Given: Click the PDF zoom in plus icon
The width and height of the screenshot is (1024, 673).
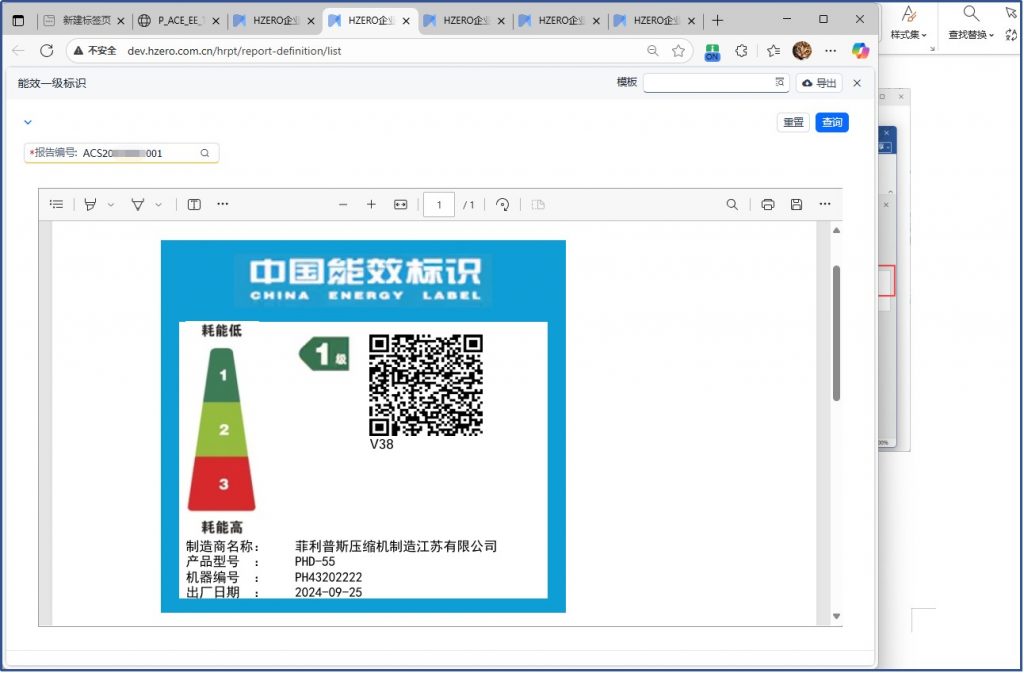Looking at the screenshot, I should click(x=371, y=204).
